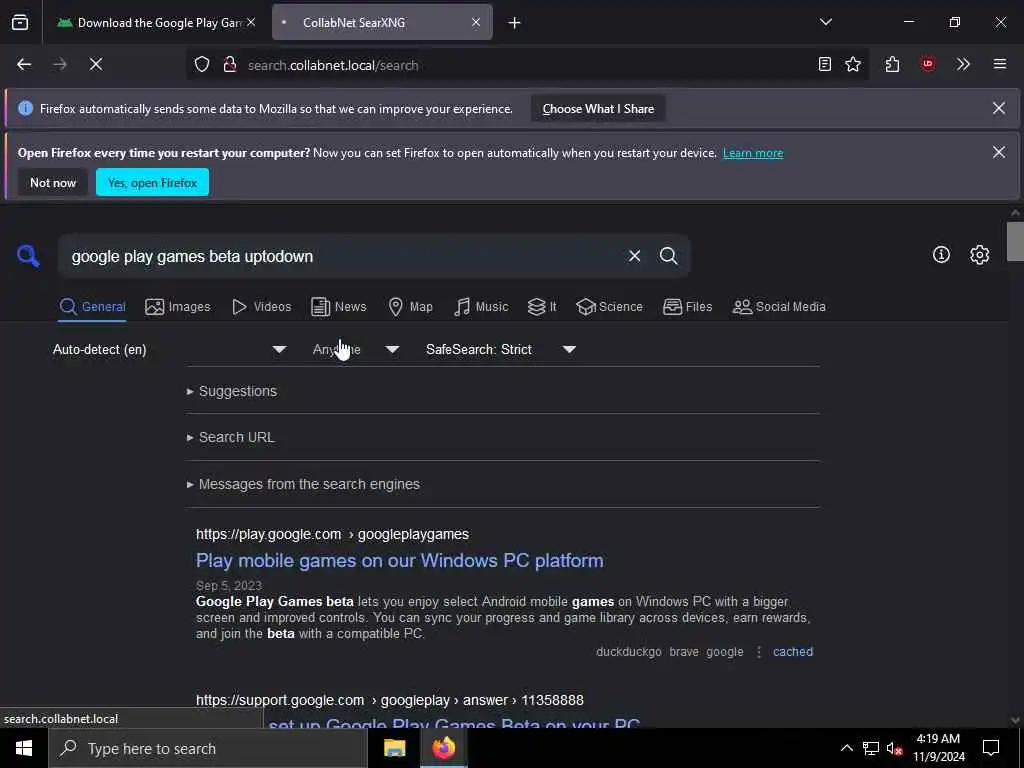Open a new tab with the plus button
1024x768 pixels.
tap(514, 23)
